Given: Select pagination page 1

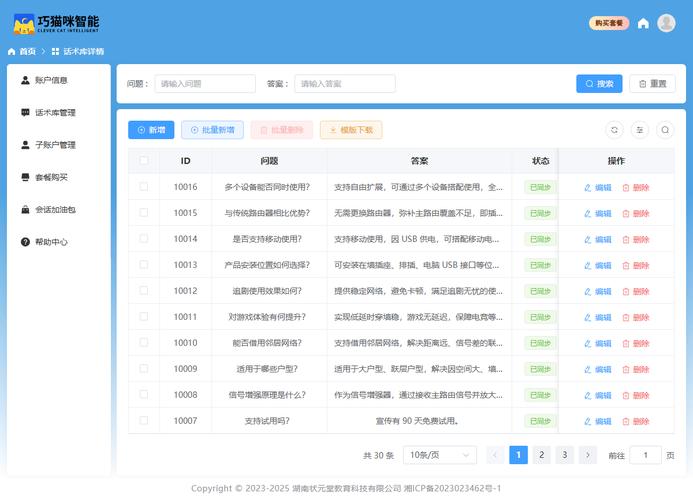Looking at the screenshot, I should tap(518, 455).
